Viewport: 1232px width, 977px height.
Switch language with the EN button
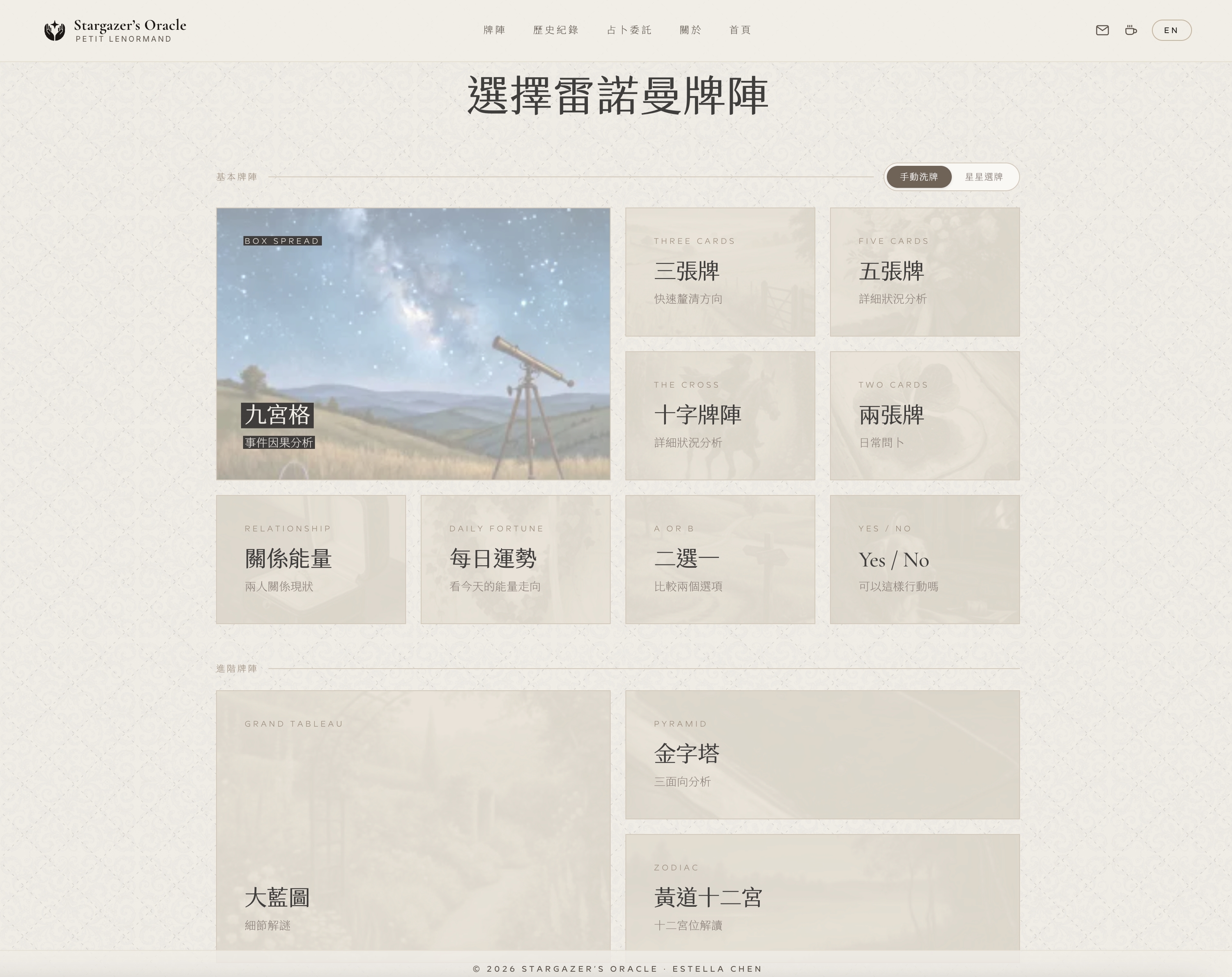pos(1172,30)
